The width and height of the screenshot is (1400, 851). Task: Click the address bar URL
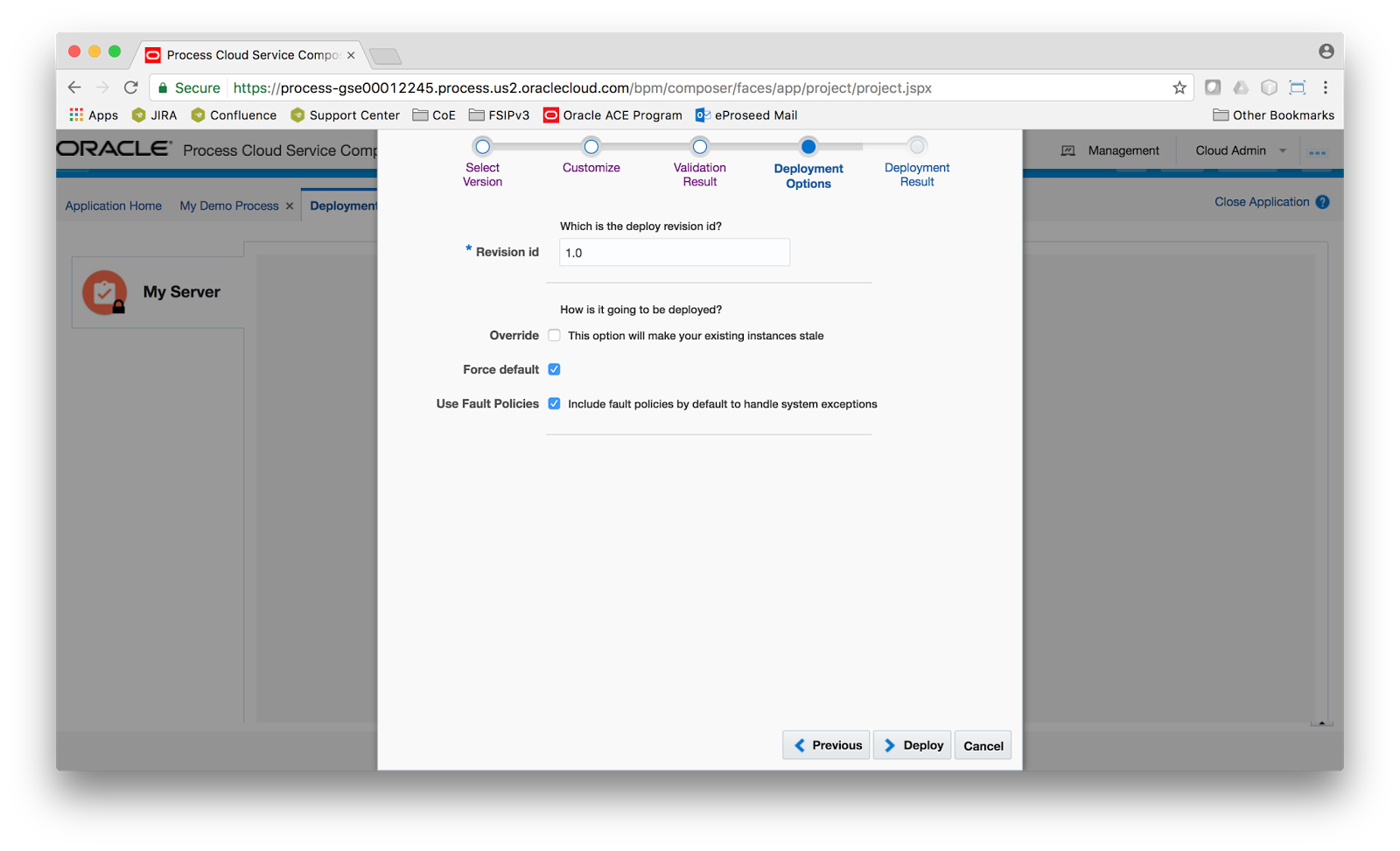point(582,87)
